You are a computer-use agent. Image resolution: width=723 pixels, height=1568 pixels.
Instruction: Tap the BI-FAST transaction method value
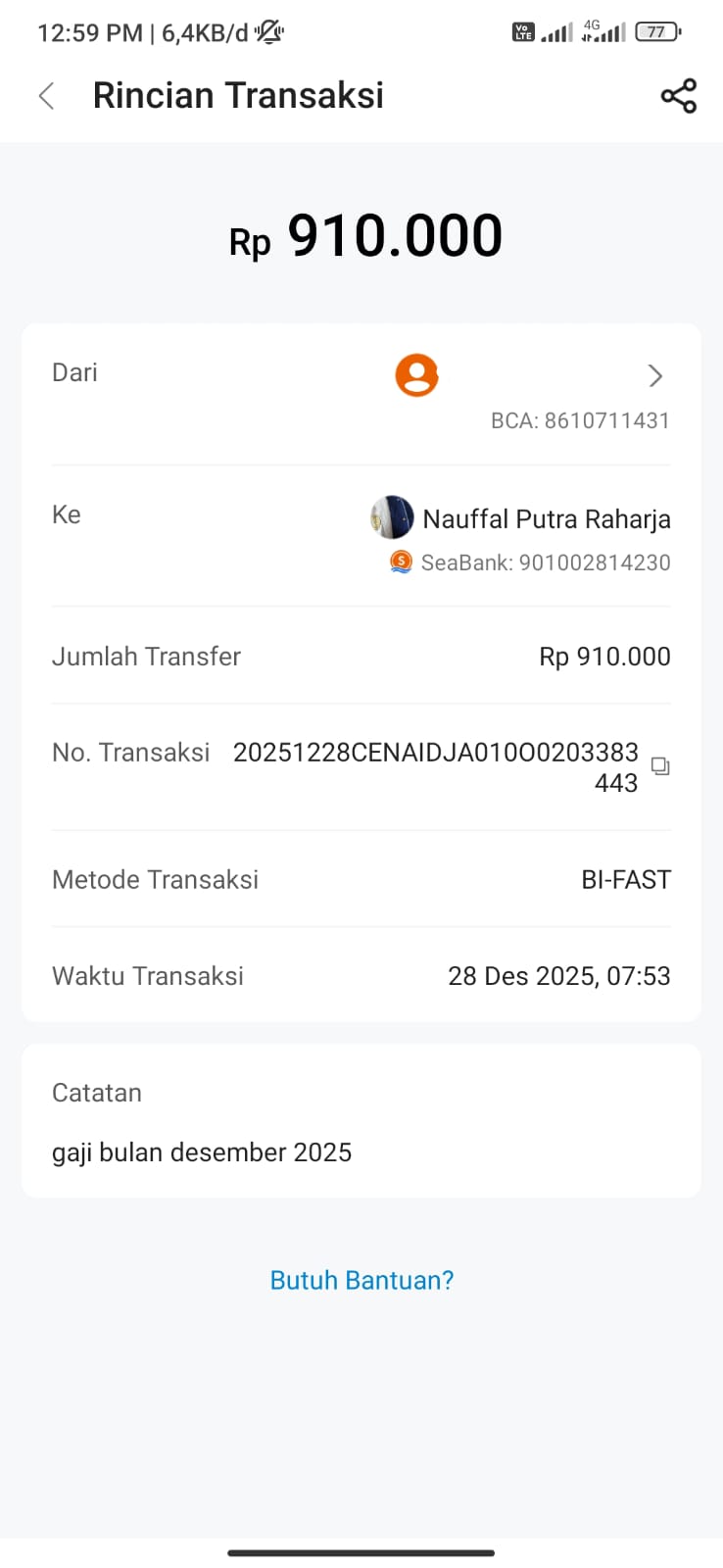(625, 879)
